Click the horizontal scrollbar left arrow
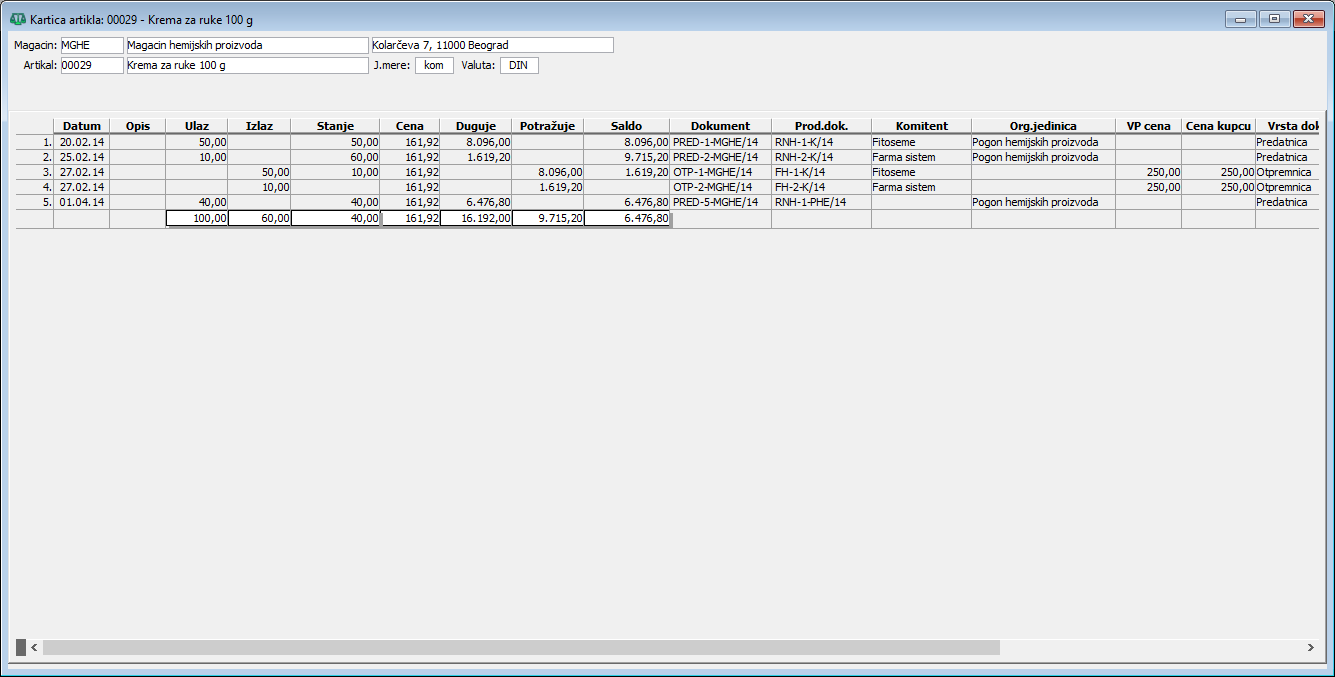This screenshot has width=1335, height=677. pyautogui.click(x=34, y=648)
